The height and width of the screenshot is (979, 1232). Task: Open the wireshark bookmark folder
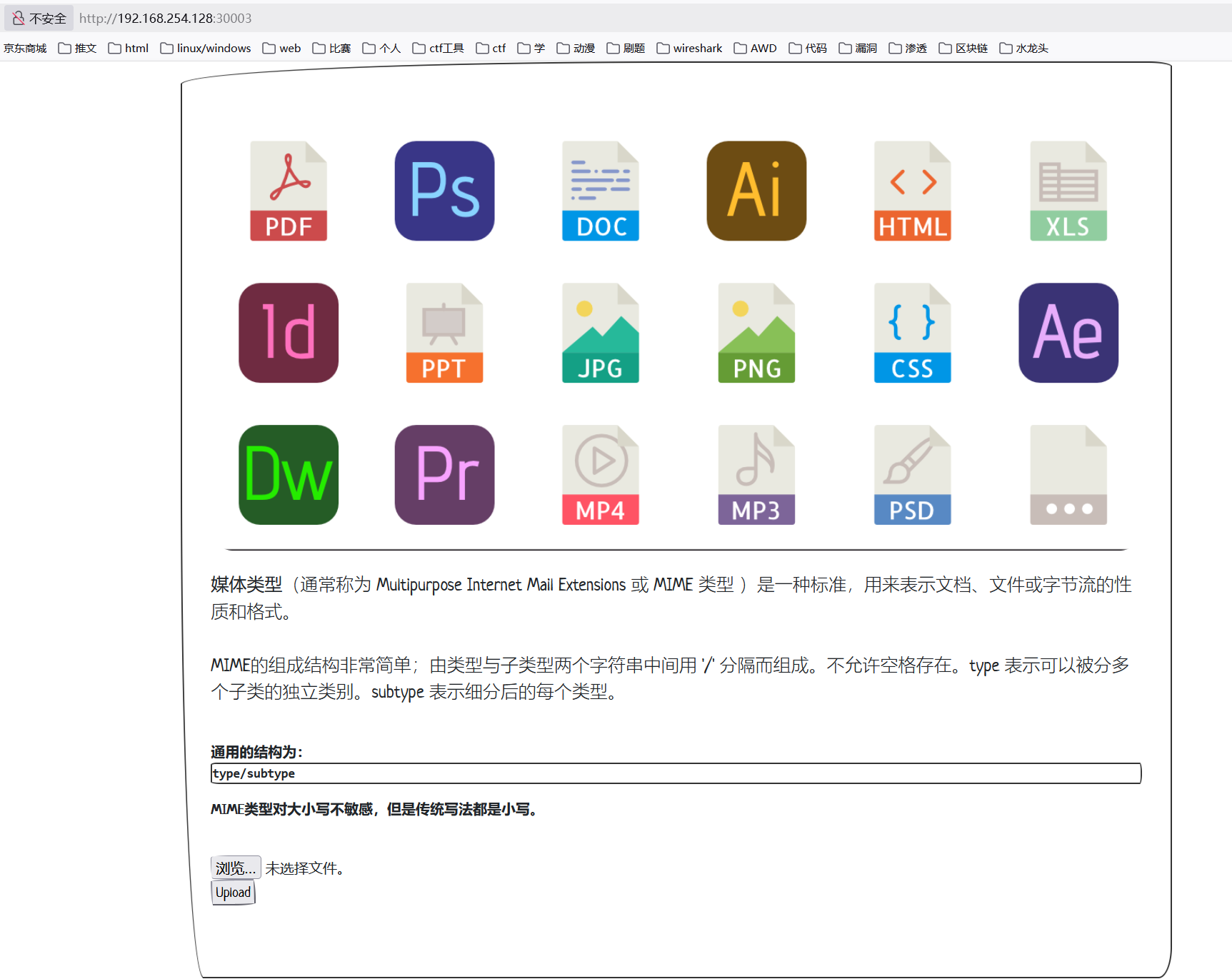click(689, 48)
